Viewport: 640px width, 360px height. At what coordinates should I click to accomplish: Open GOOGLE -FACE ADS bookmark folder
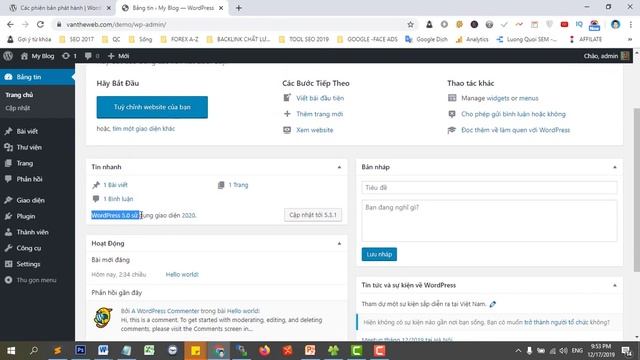click(367, 39)
